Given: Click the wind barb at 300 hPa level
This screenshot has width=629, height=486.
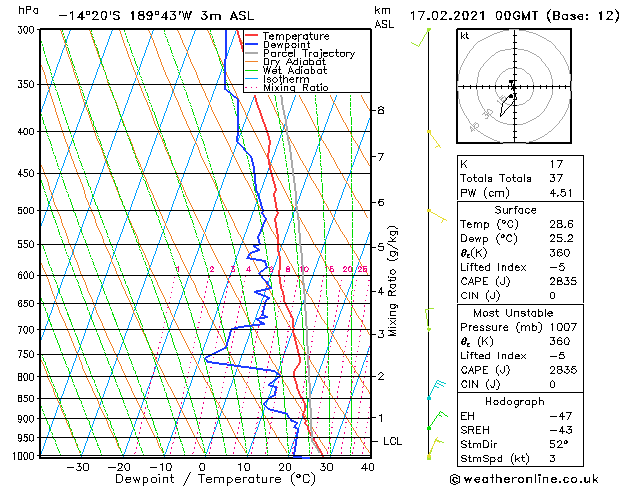Looking at the screenshot, I should point(421,37).
